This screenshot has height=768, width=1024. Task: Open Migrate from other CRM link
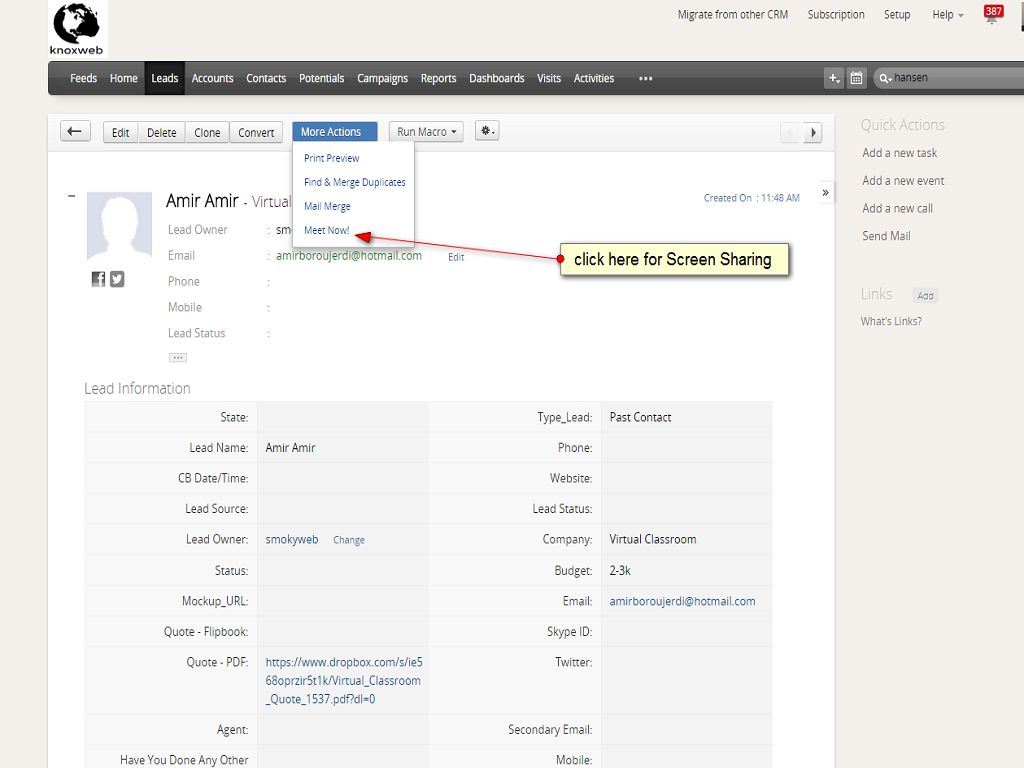coord(733,14)
